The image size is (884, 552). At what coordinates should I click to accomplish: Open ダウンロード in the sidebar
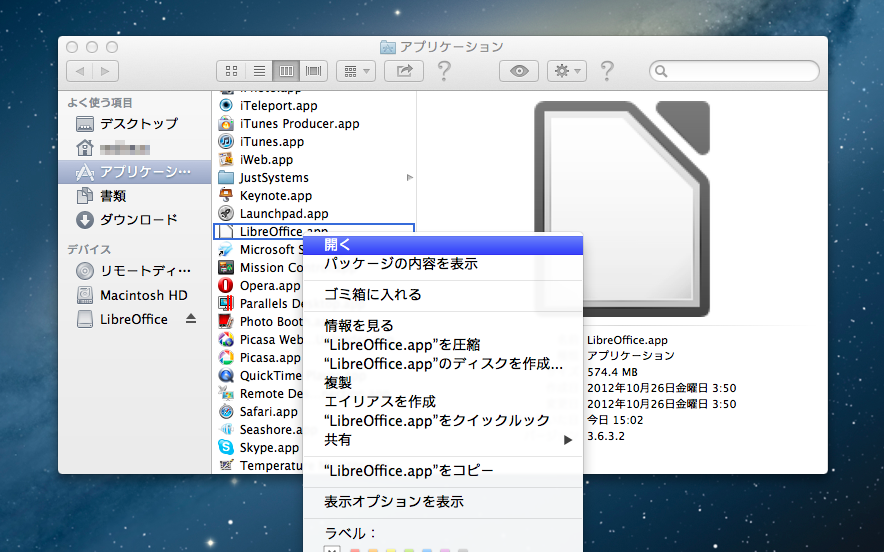point(135,220)
